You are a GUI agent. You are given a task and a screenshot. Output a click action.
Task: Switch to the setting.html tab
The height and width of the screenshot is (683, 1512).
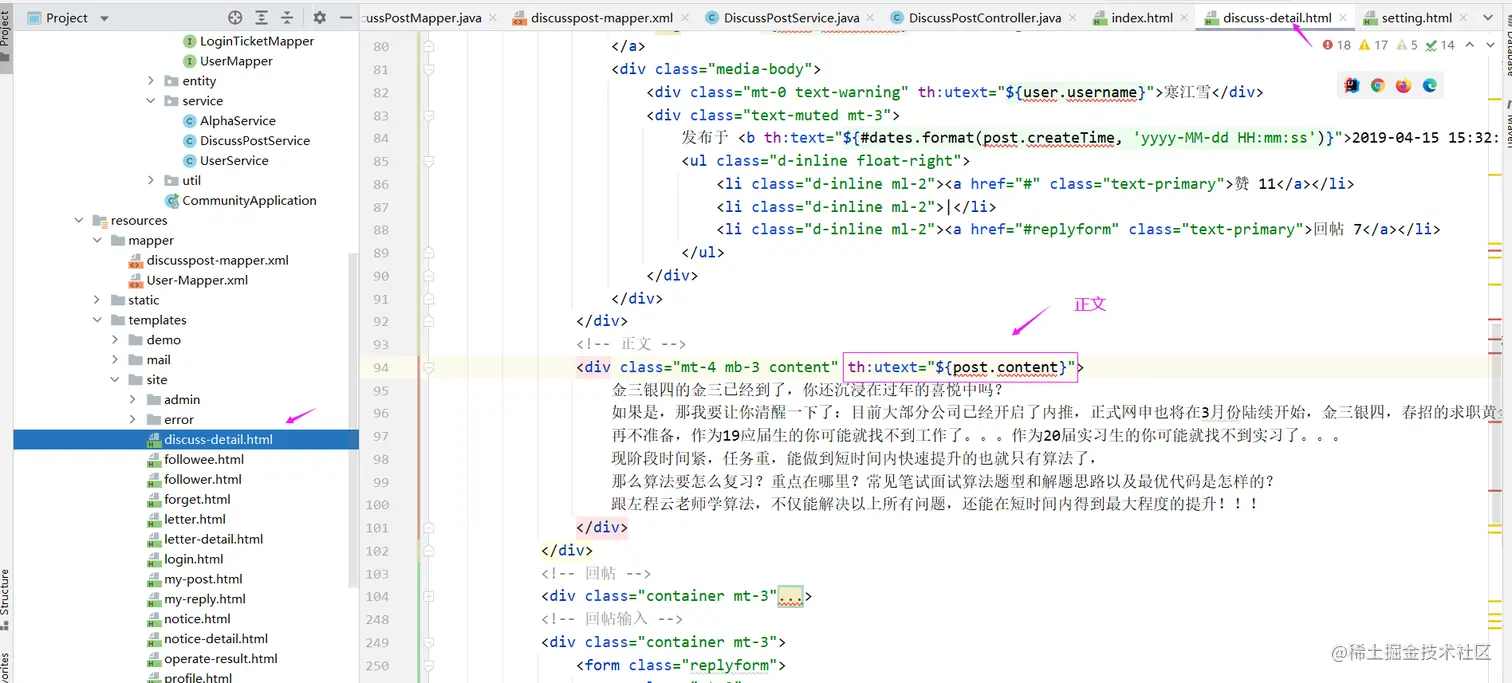coord(1416,18)
